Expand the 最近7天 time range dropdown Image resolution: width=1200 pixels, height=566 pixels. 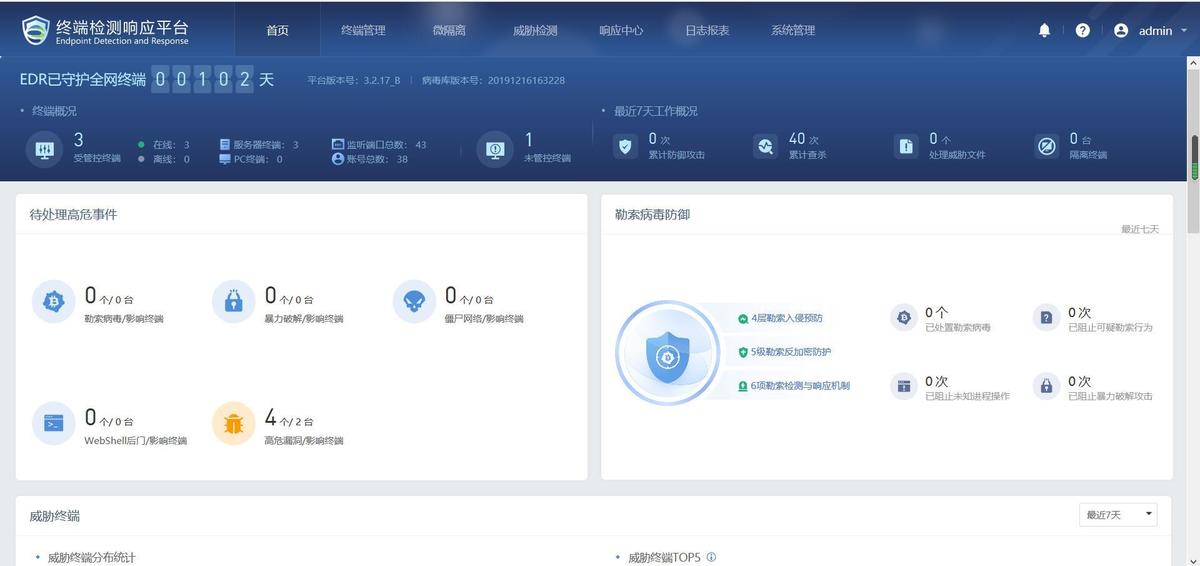point(1118,515)
